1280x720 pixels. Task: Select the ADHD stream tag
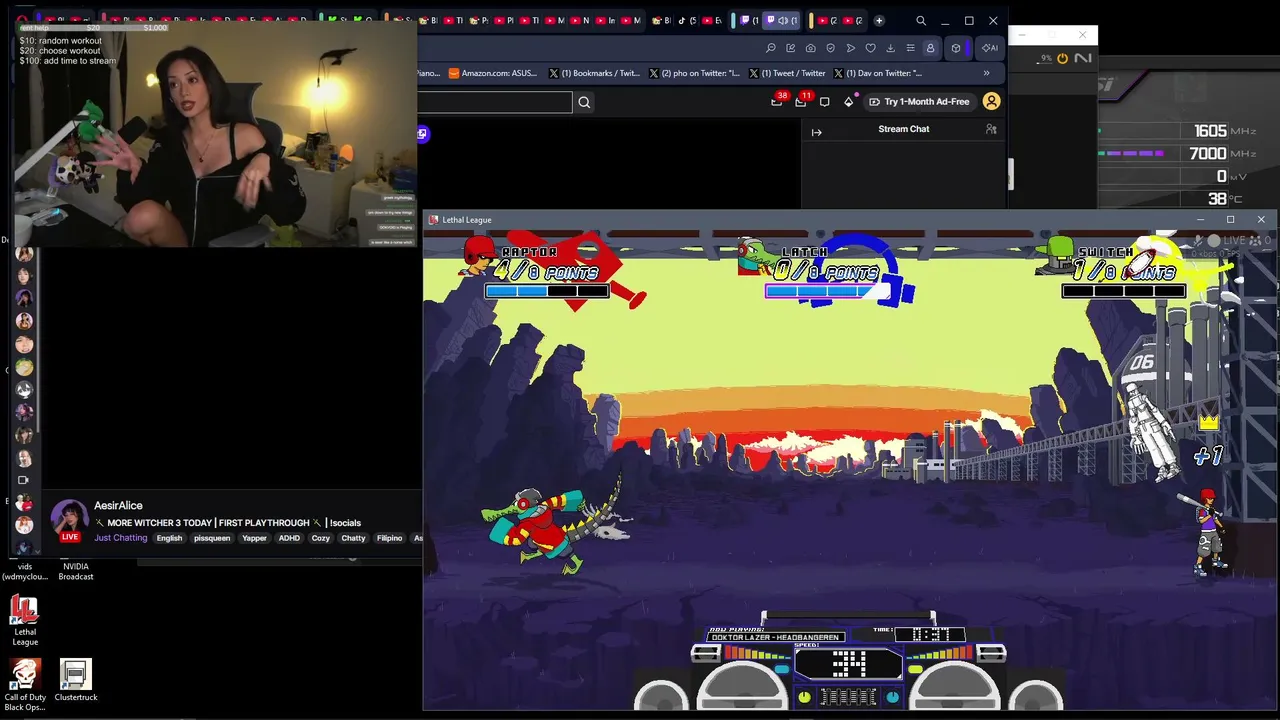289,538
